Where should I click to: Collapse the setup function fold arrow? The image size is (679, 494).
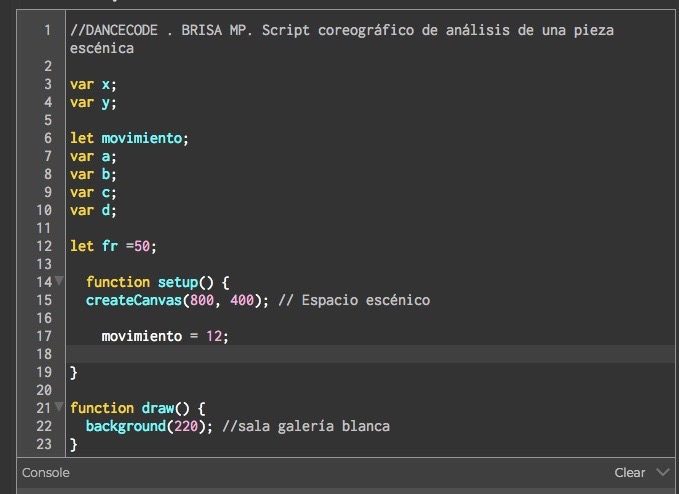tap(59, 281)
